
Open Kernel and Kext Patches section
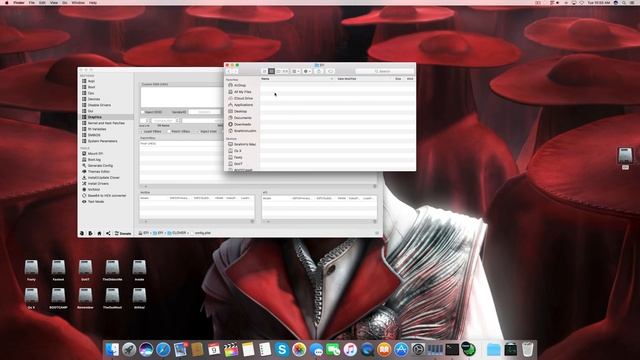pyautogui.click(x=106, y=123)
